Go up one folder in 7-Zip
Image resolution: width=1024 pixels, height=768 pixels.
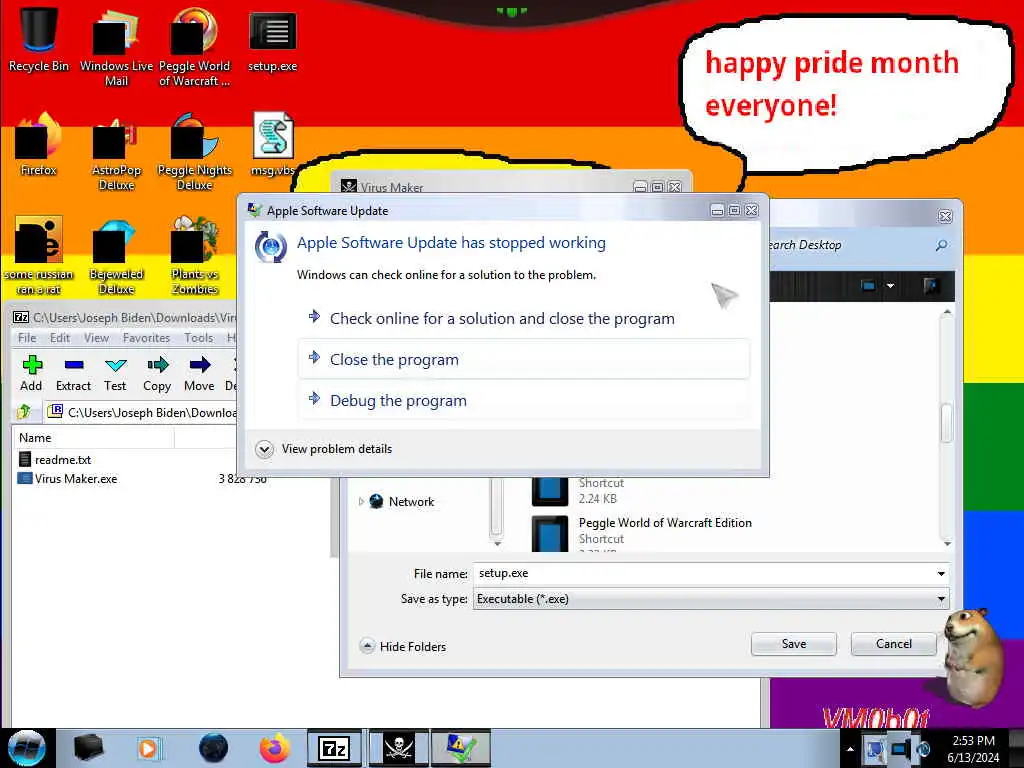(x=24, y=411)
